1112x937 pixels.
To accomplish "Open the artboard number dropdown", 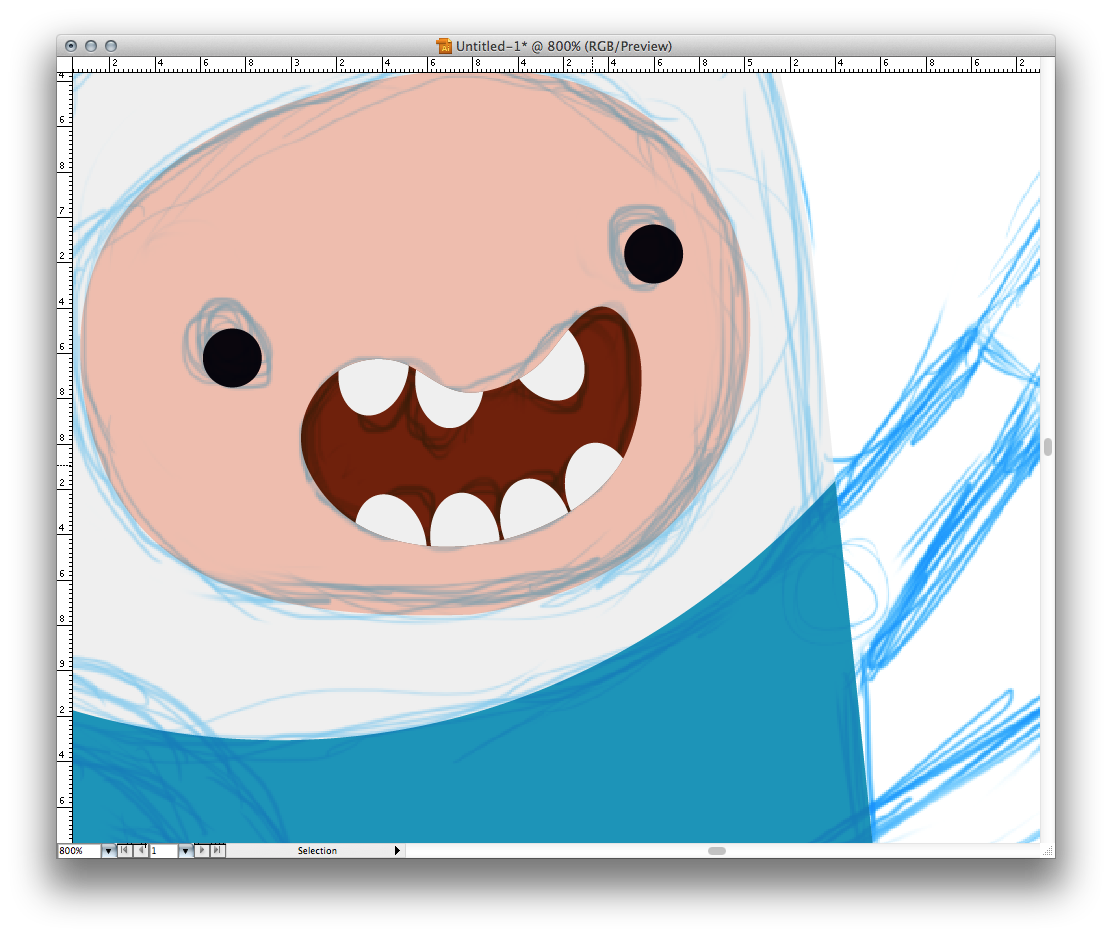I will pos(185,851).
